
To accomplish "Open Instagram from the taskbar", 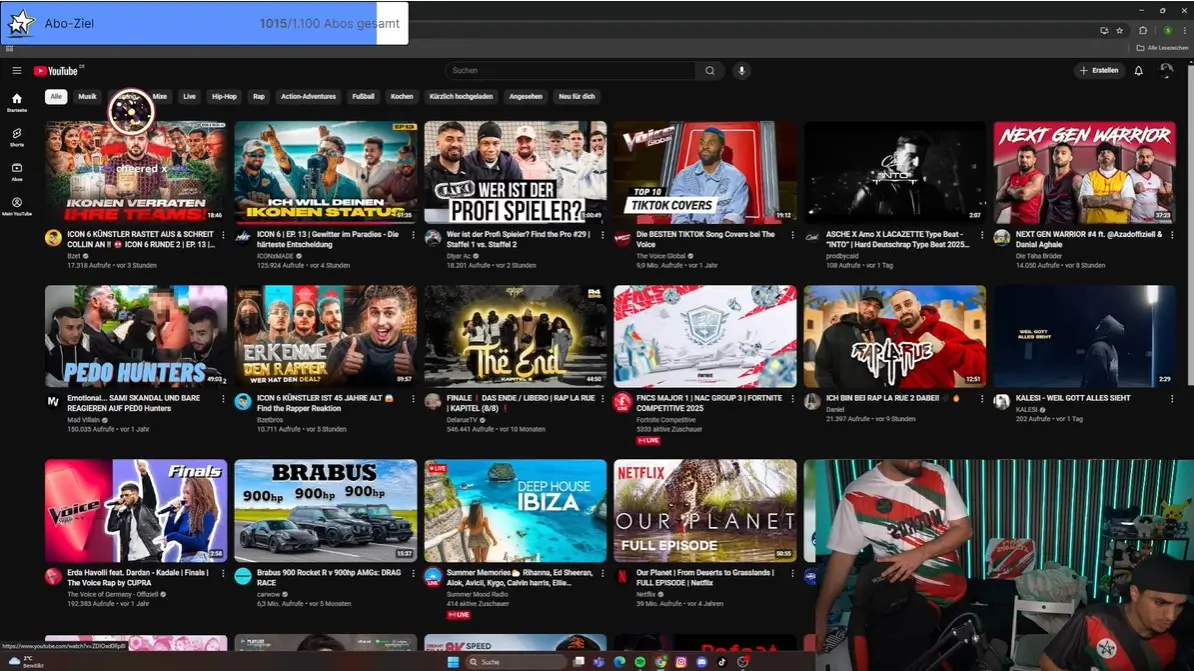I will click(681, 662).
